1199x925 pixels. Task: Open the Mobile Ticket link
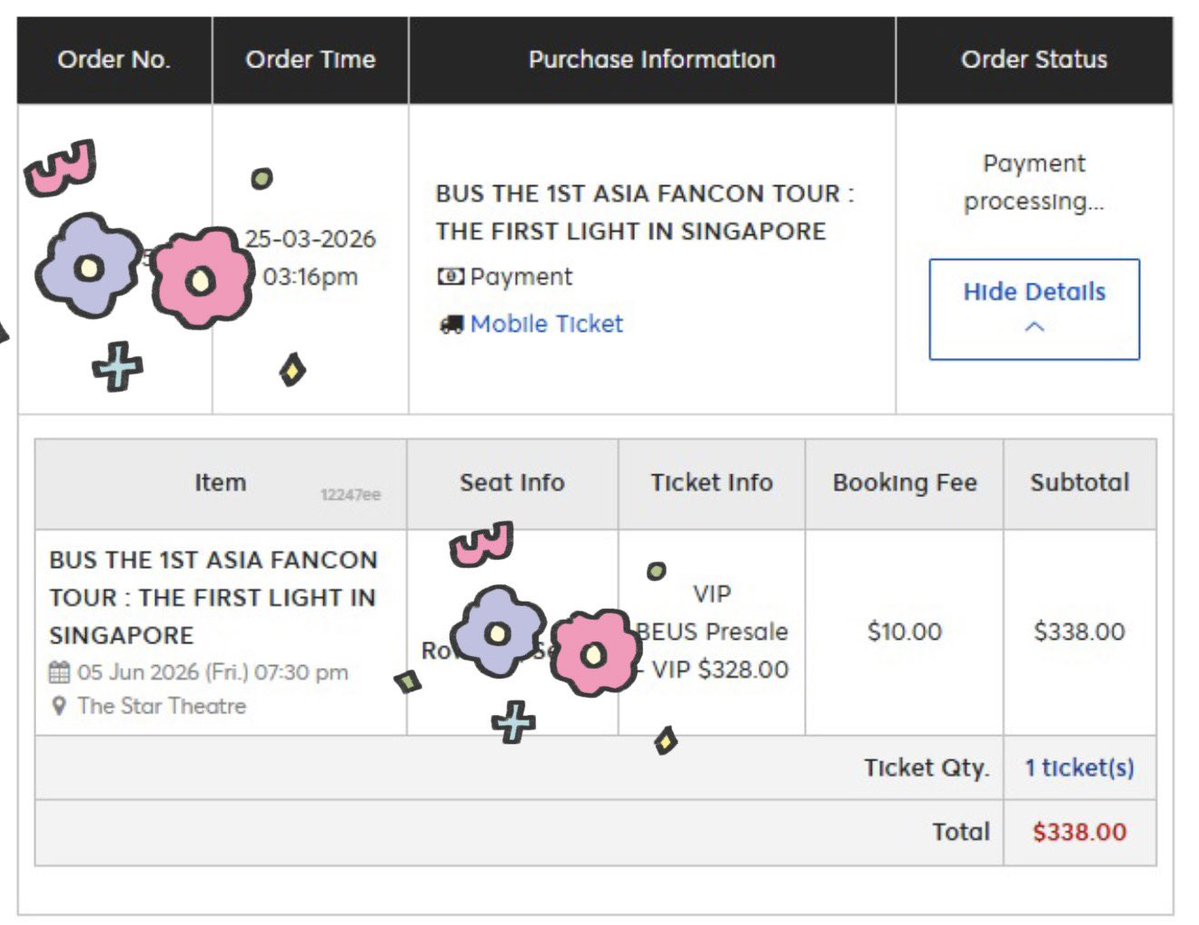click(x=546, y=324)
